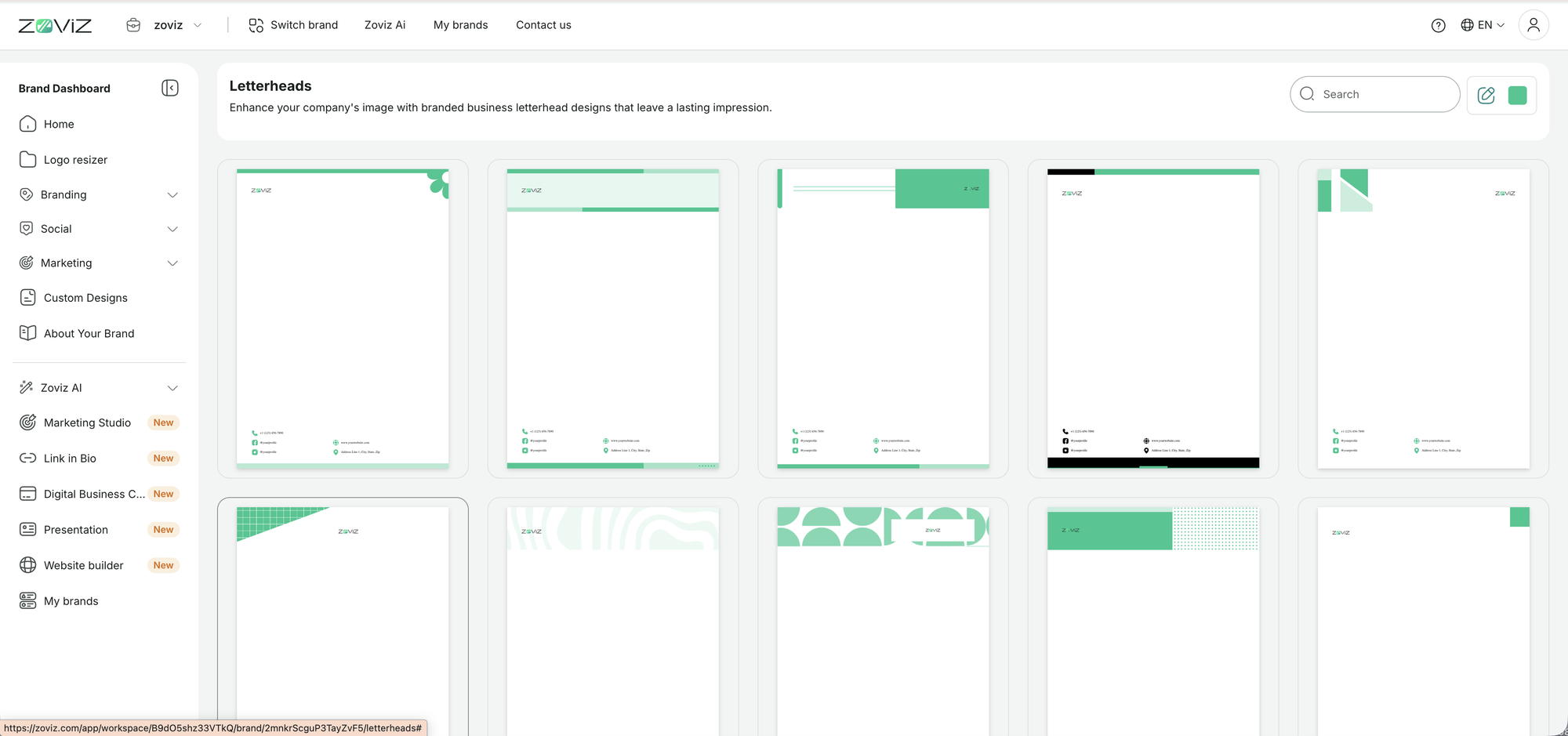
Task: Click the Letterheads heading
Action: coord(270,85)
